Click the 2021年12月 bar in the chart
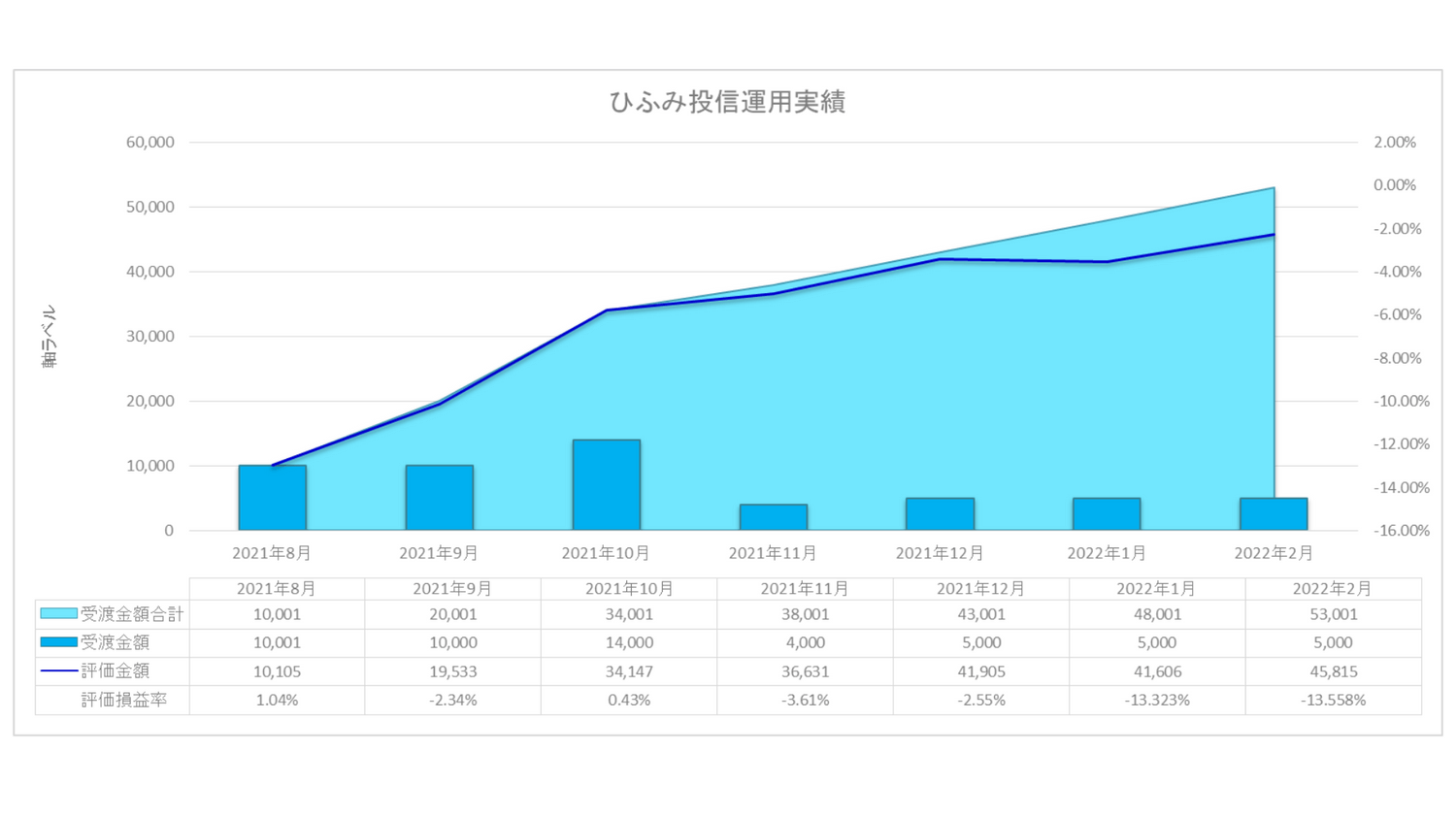 click(941, 514)
